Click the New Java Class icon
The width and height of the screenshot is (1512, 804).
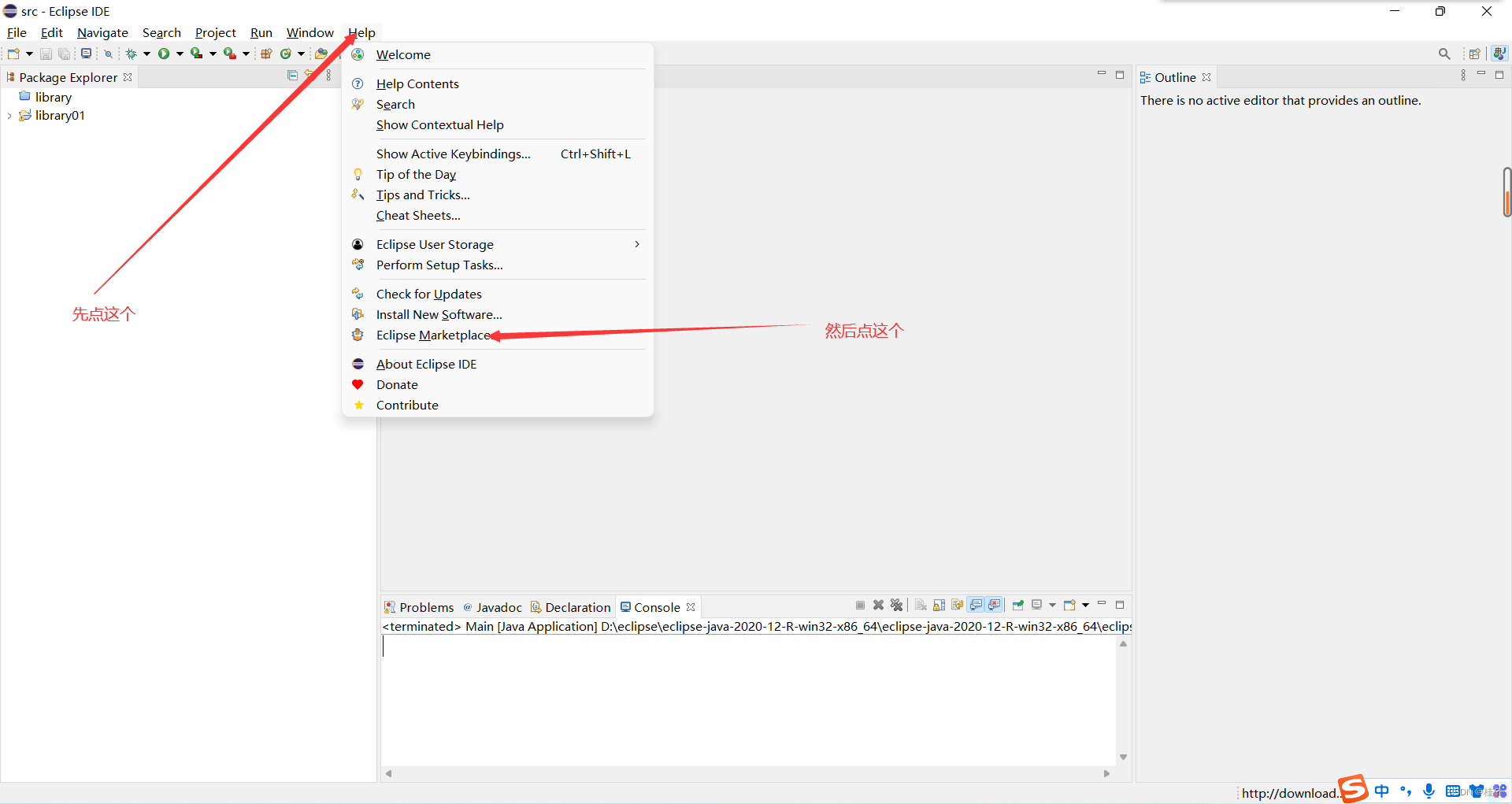pyautogui.click(x=286, y=54)
